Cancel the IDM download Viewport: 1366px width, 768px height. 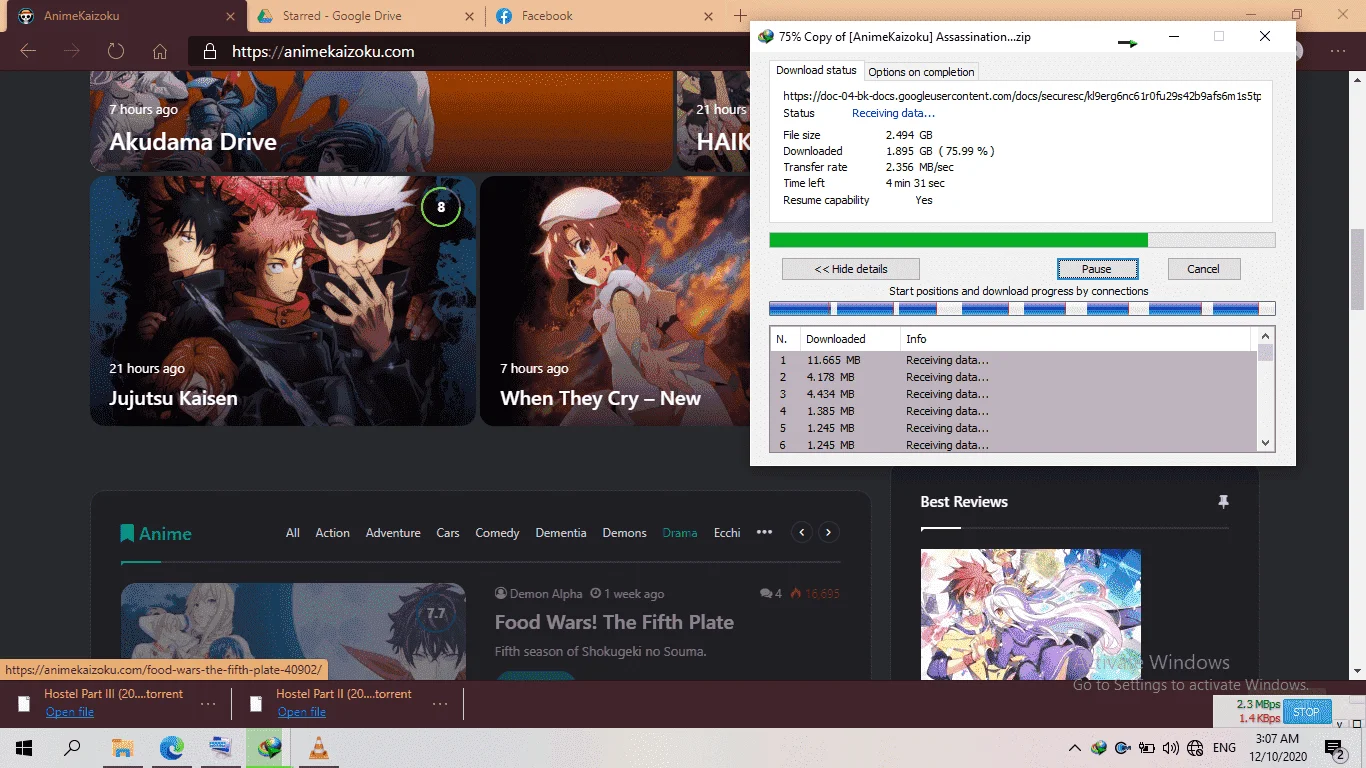pyautogui.click(x=1203, y=269)
